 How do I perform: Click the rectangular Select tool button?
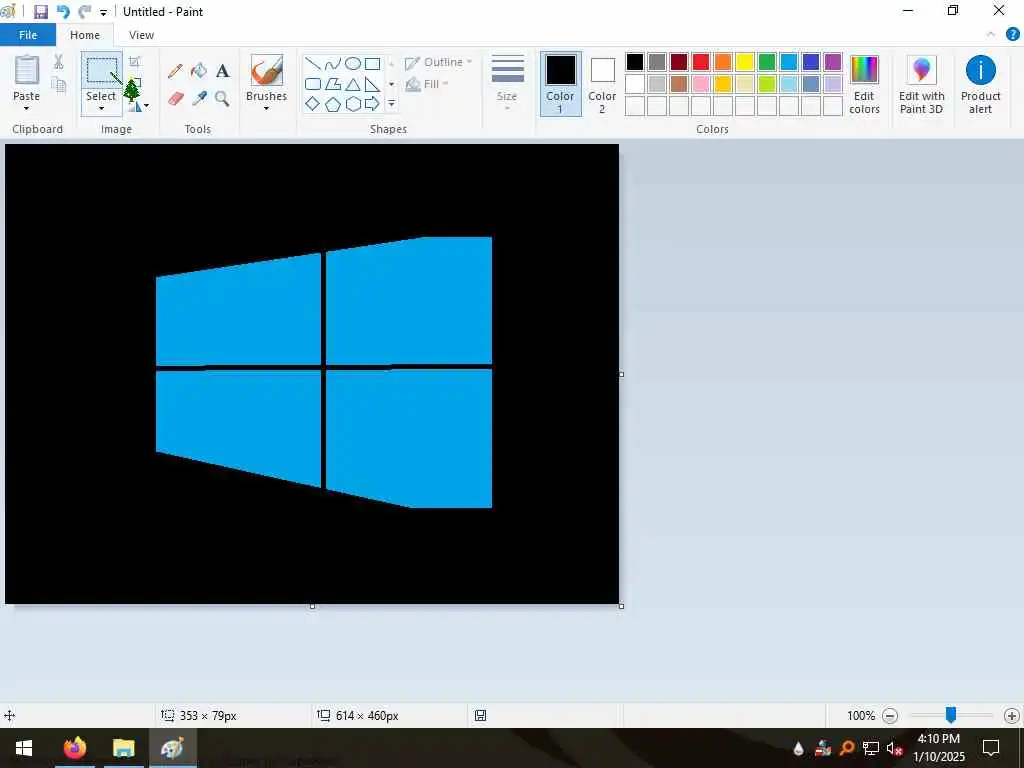point(102,71)
